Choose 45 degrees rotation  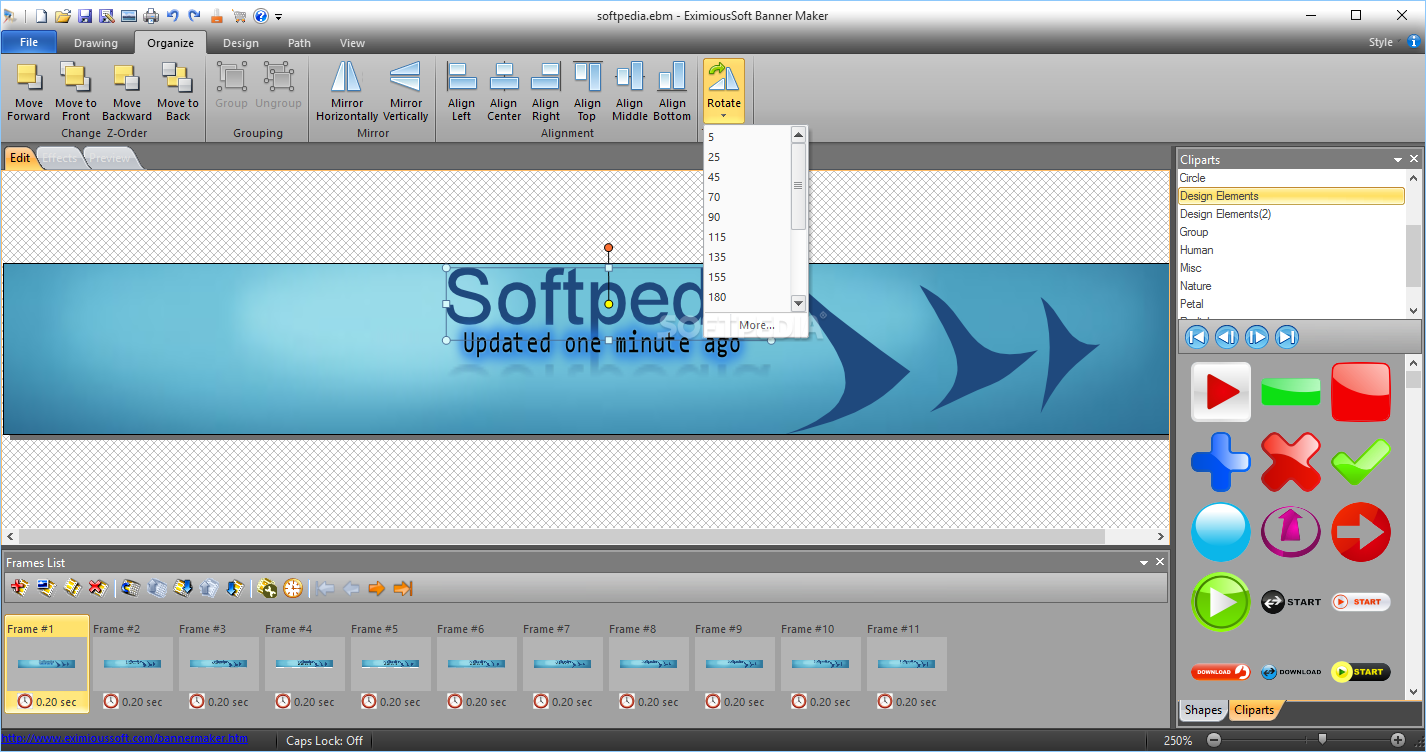click(x=747, y=177)
